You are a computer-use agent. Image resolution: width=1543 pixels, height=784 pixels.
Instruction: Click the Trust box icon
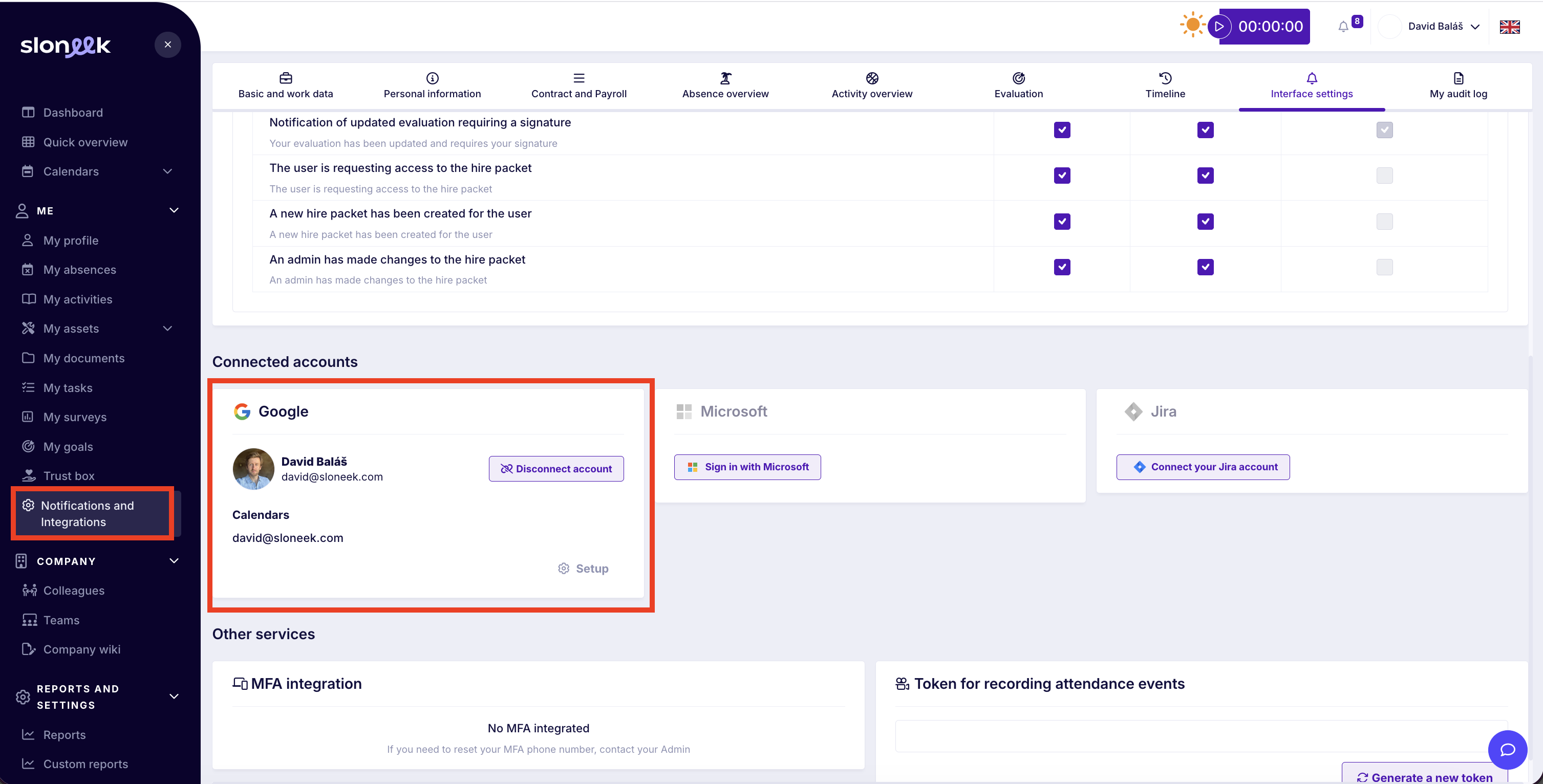pyautogui.click(x=28, y=475)
